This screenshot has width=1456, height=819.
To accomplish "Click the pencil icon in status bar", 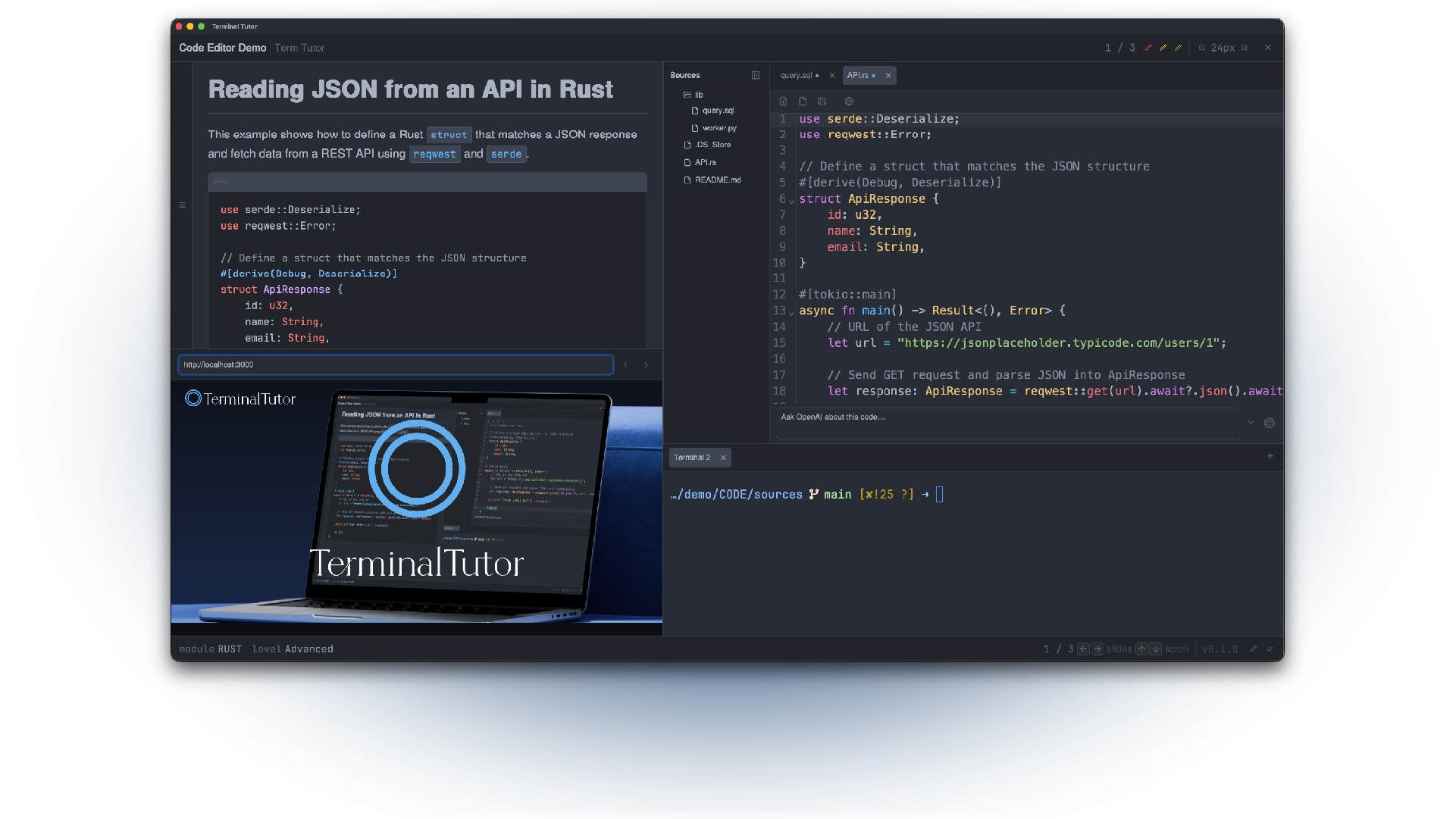I will coord(1254,649).
